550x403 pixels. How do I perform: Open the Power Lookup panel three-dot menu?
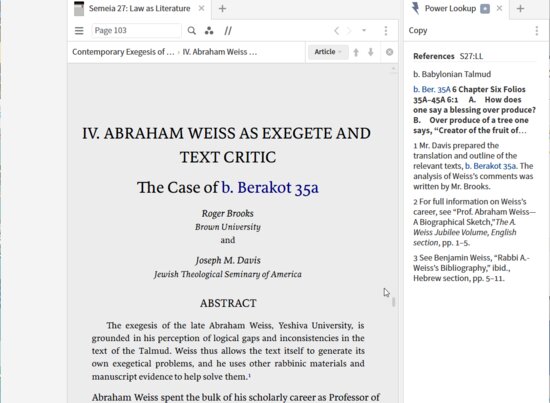[x=537, y=31]
